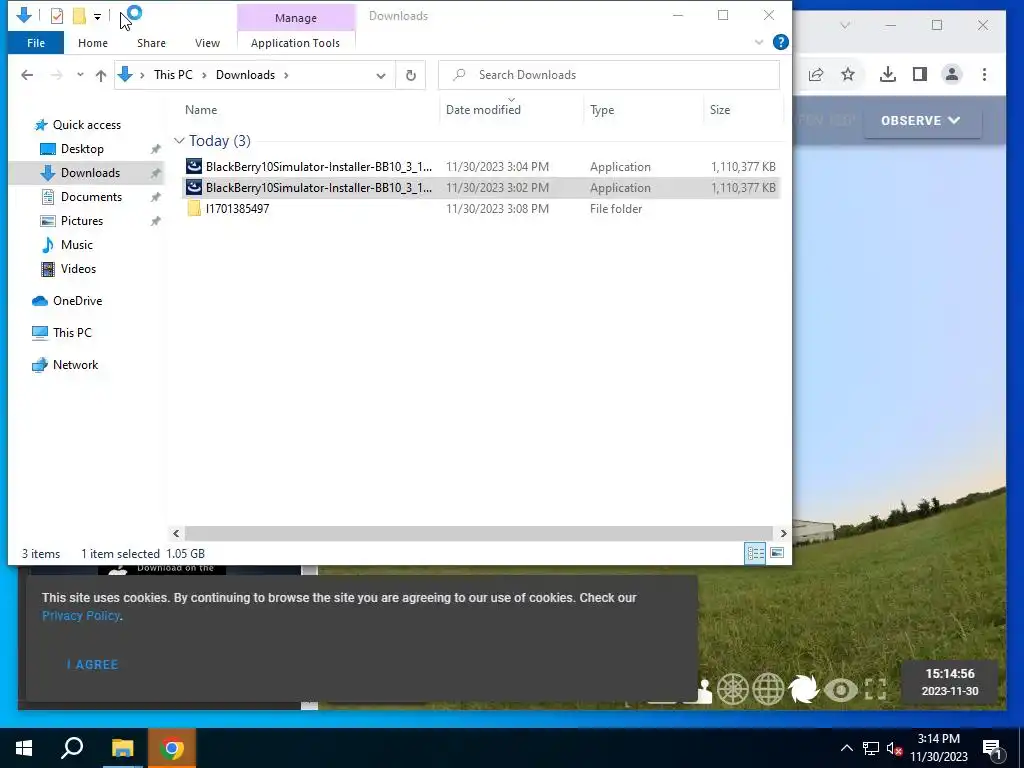Screen dimensions: 1024x768
Task: Open the browser three-dot menu
Action: coord(984,74)
